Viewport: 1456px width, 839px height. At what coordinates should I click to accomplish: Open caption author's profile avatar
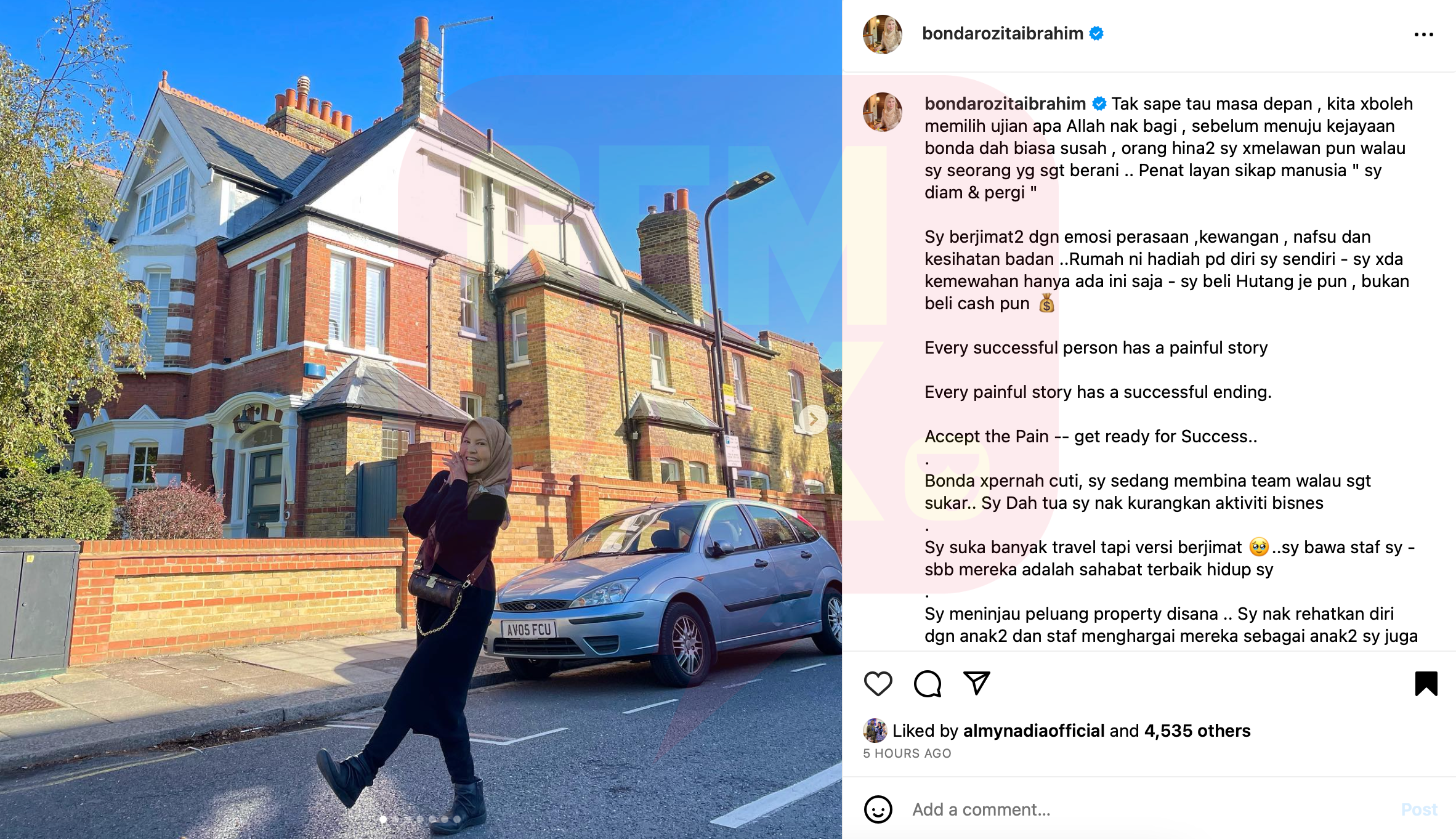pyautogui.click(x=882, y=112)
